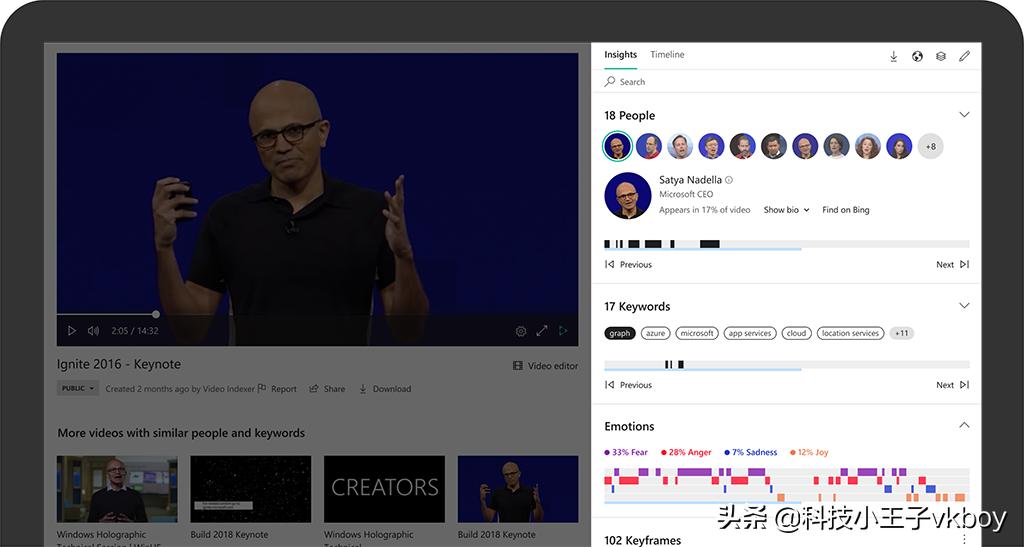Show the +8 more people
This screenshot has width=1024, height=547.
click(x=931, y=146)
